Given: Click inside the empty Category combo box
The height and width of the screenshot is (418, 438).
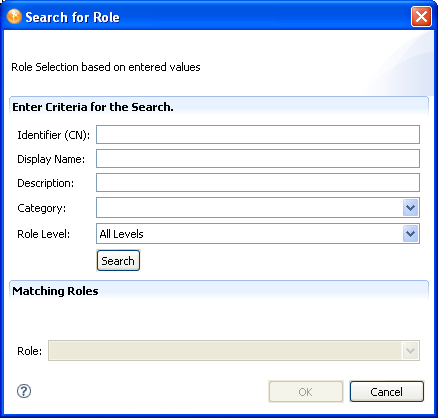Looking at the screenshot, I should pyautogui.click(x=249, y=208).
